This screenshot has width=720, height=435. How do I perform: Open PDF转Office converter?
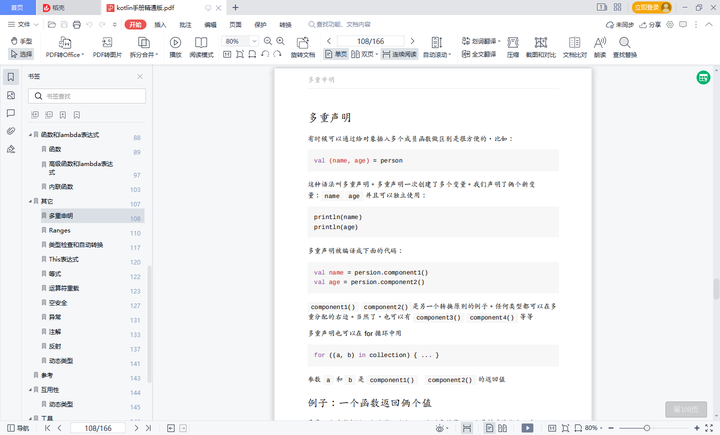click(x=65, y=47)
